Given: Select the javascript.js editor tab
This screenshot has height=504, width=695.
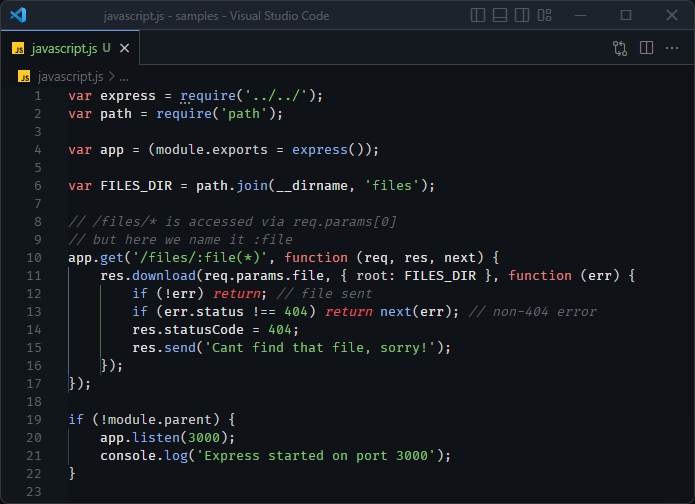Looking at the screenshot, I should (x=70, y=48).
